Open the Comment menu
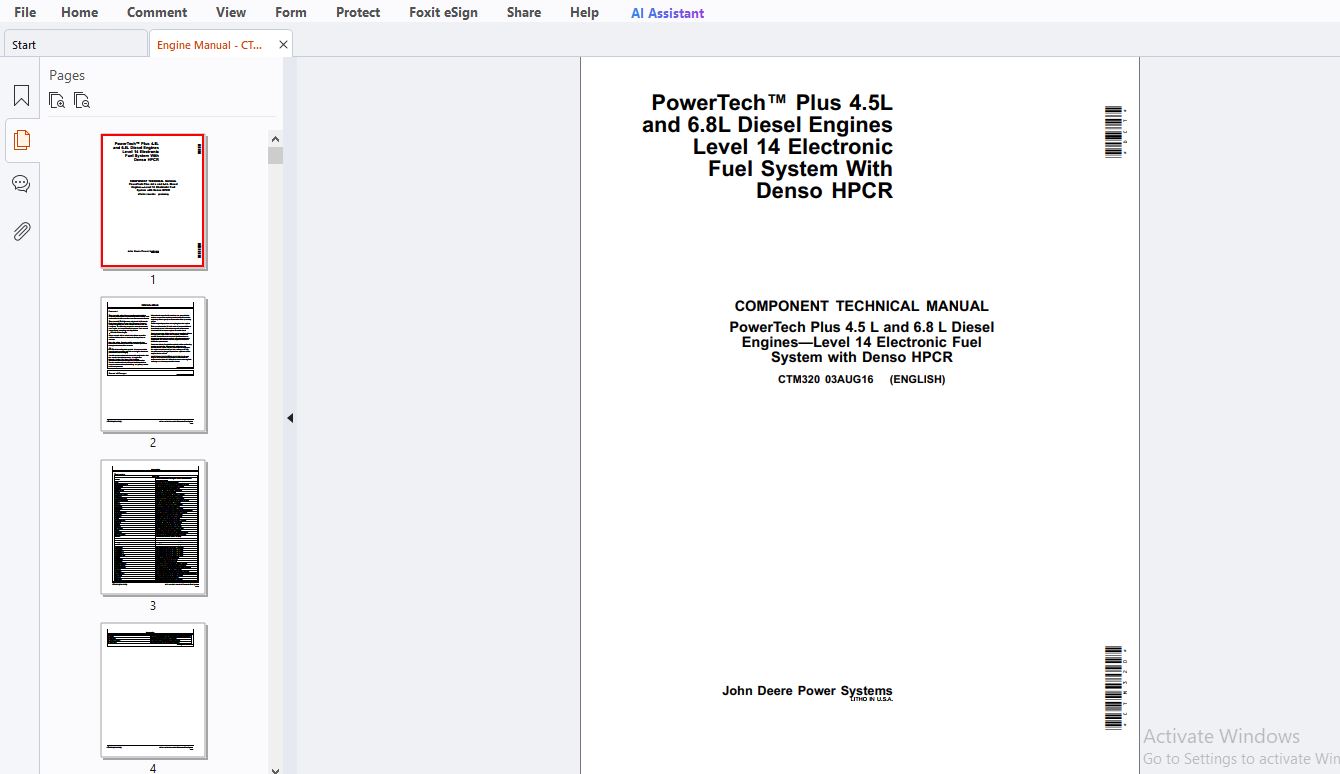 [x=157, y=12]
